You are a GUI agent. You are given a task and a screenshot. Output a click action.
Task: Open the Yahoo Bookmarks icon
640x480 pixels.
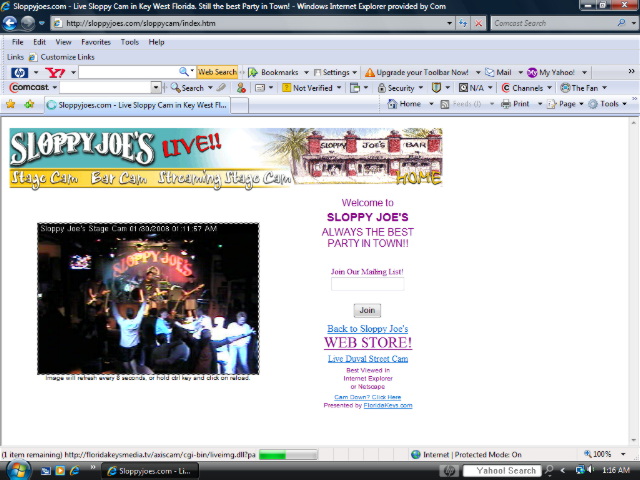[253, 72]
